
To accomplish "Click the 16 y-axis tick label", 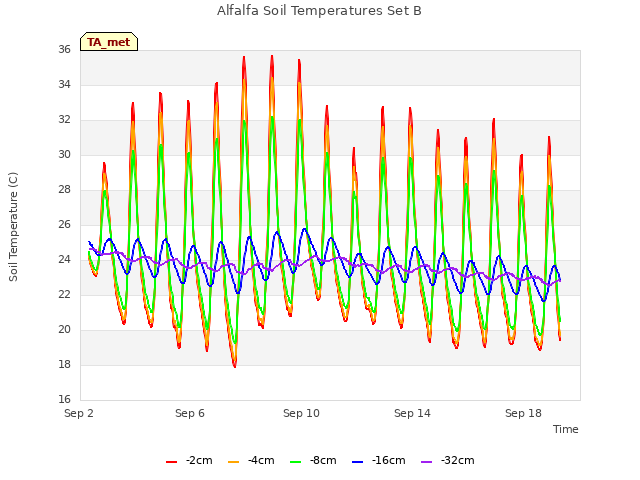I will pos(64,399).
